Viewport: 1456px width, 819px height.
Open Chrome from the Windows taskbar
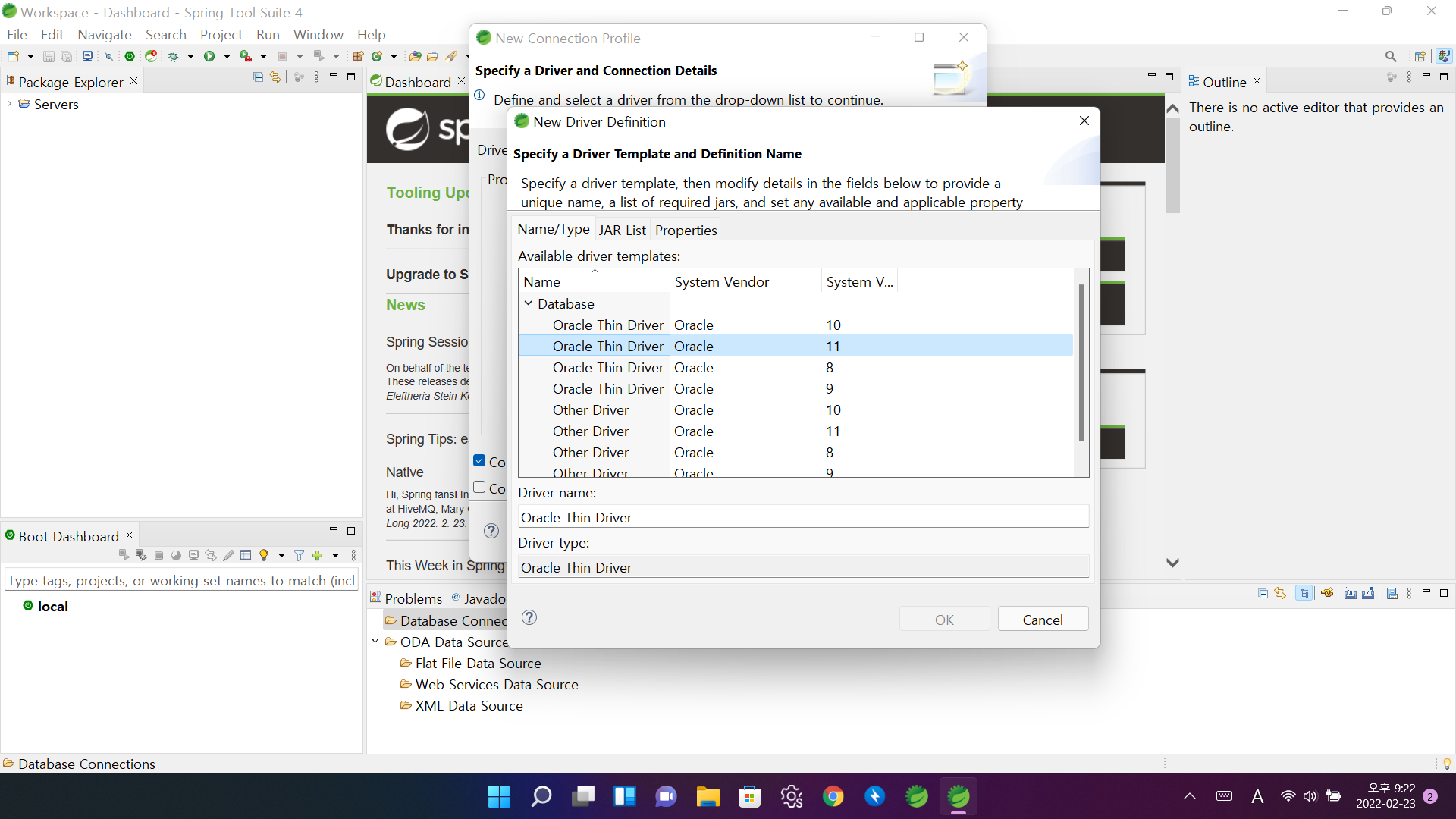[833, 796]
